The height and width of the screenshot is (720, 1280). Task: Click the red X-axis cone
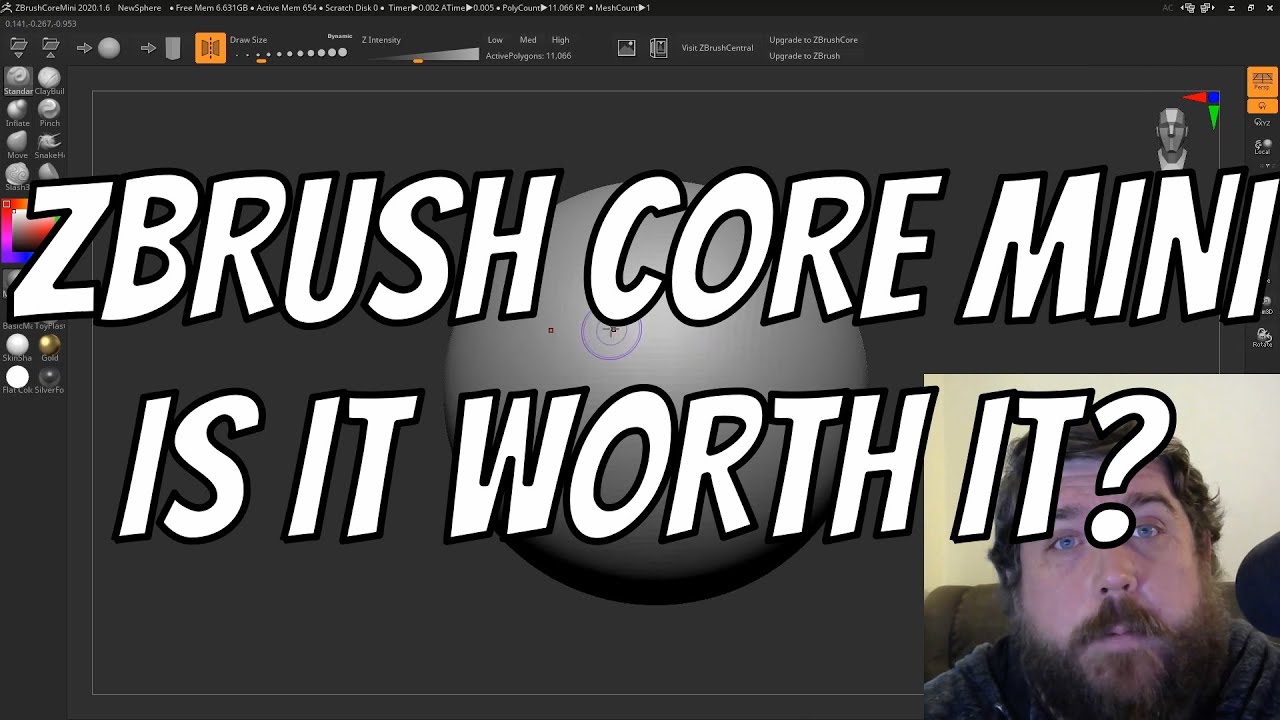[1194, 98]
